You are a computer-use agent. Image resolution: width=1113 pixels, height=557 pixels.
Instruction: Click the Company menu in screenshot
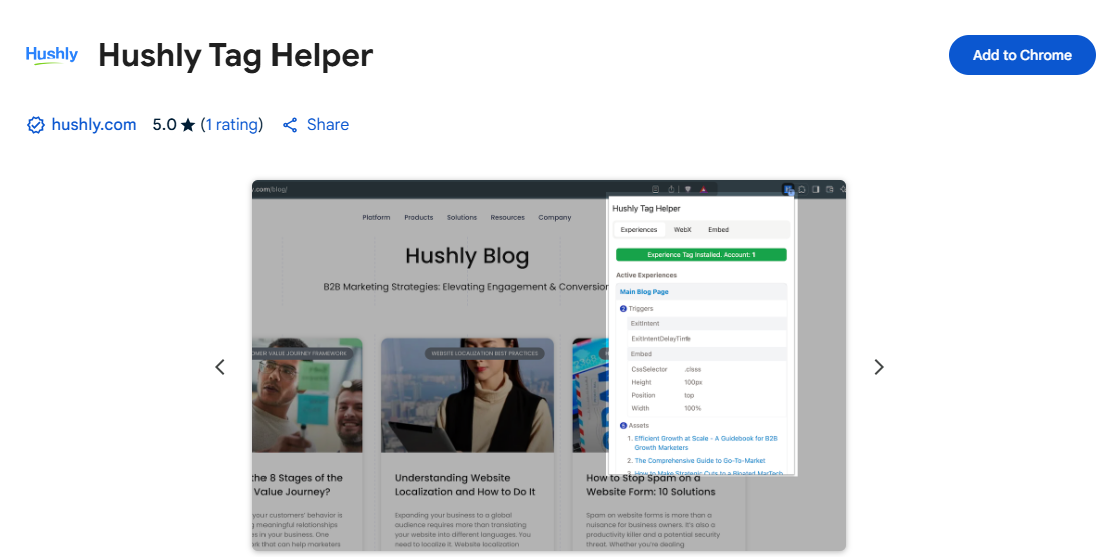(x=554, y=218)
